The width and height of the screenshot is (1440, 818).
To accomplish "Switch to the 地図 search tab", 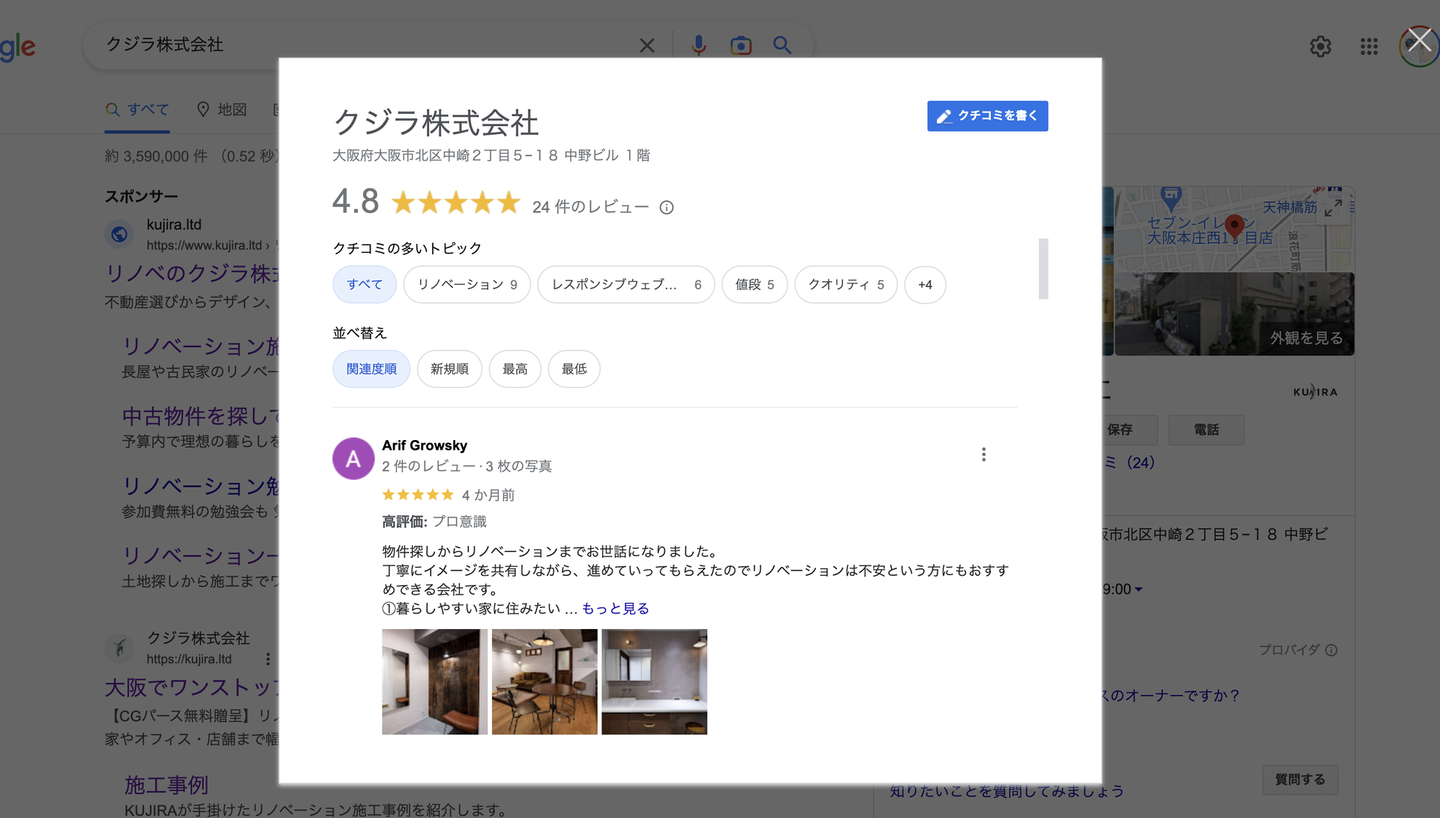I will pyautogui.click(x=222, y=110).
